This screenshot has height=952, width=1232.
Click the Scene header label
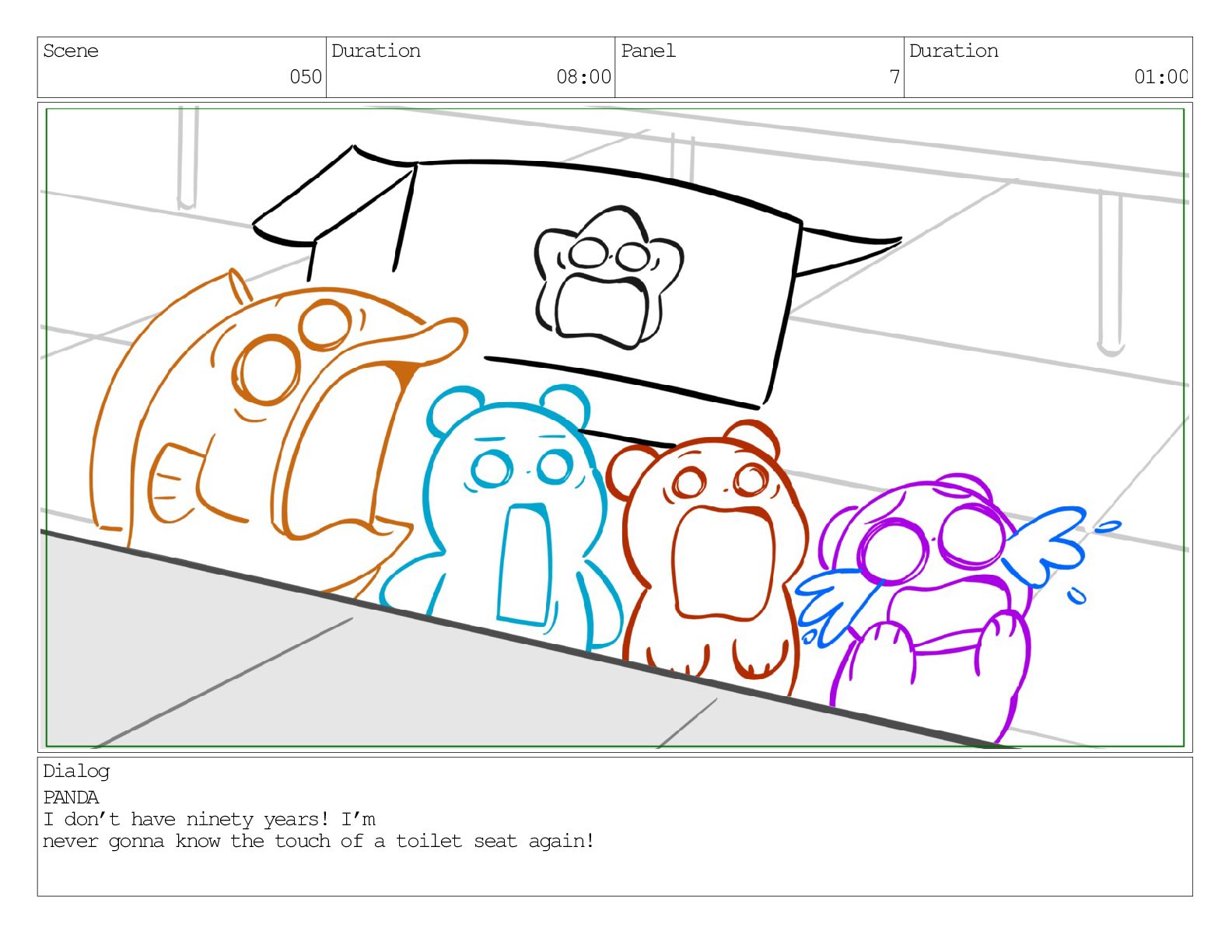[71, 51]
